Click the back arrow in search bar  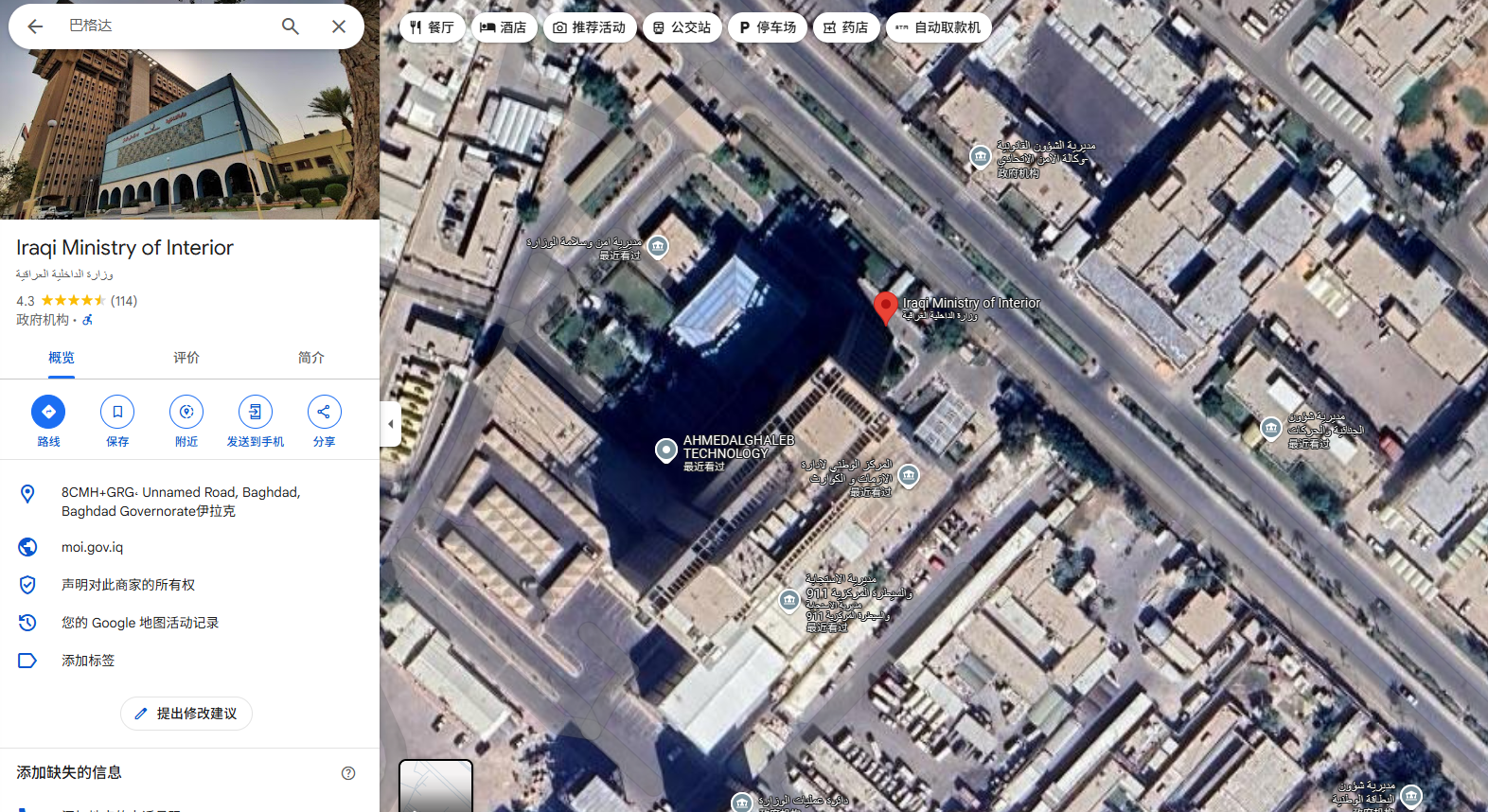coord(35,26)
